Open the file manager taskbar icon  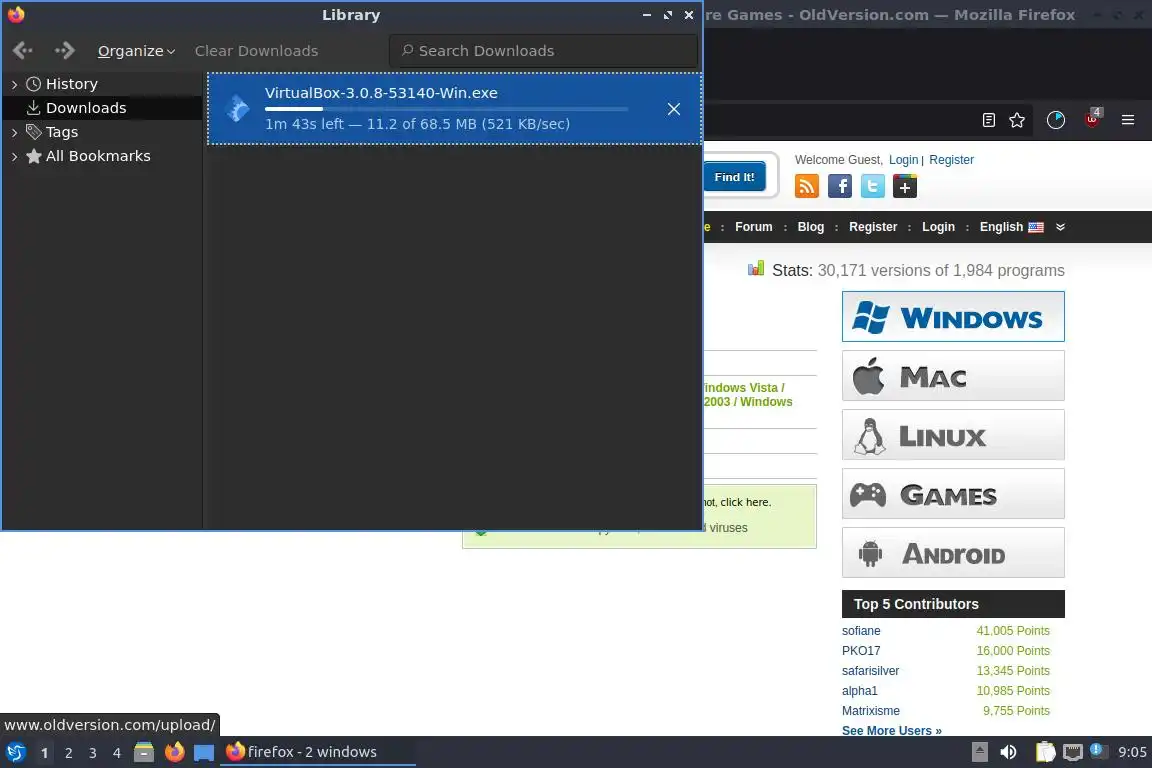click(144, 752)
